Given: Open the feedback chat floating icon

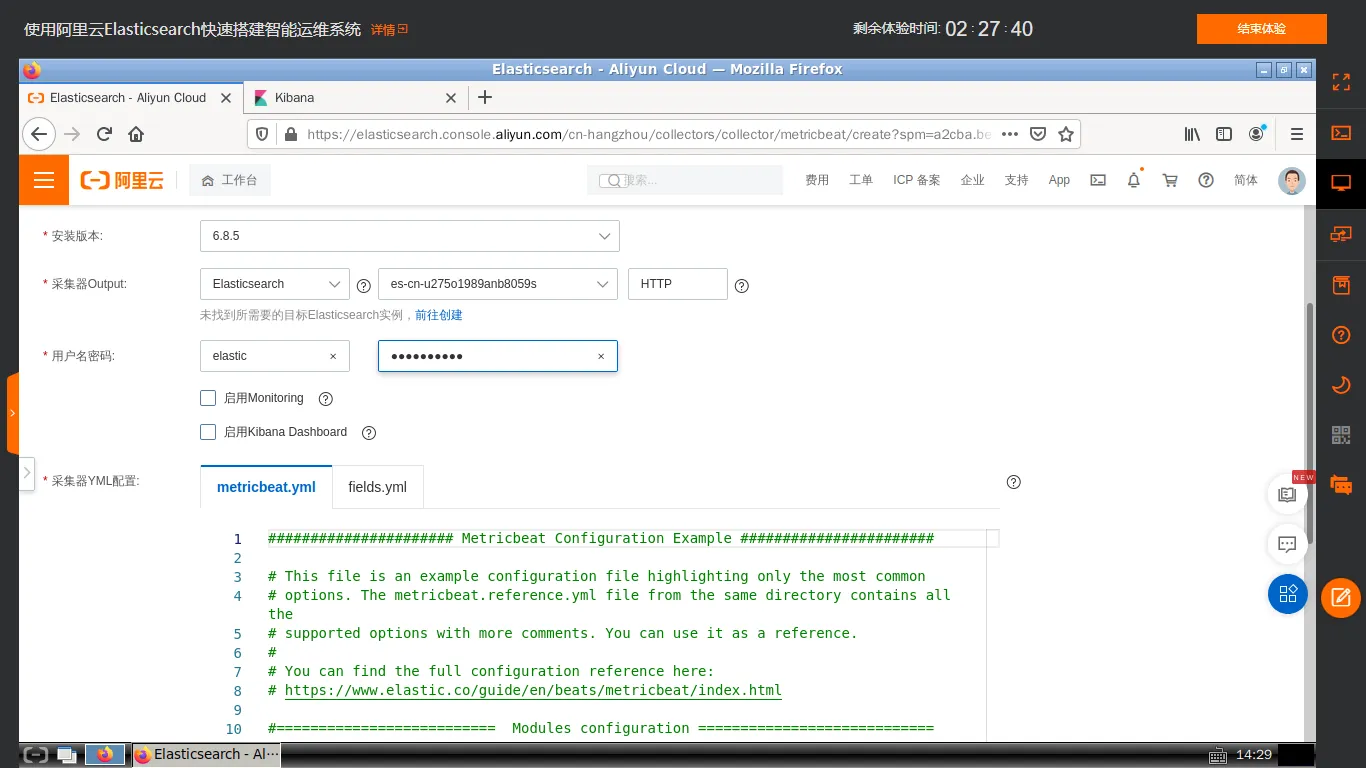Looking at the screenshot, I should point(1288,545).
